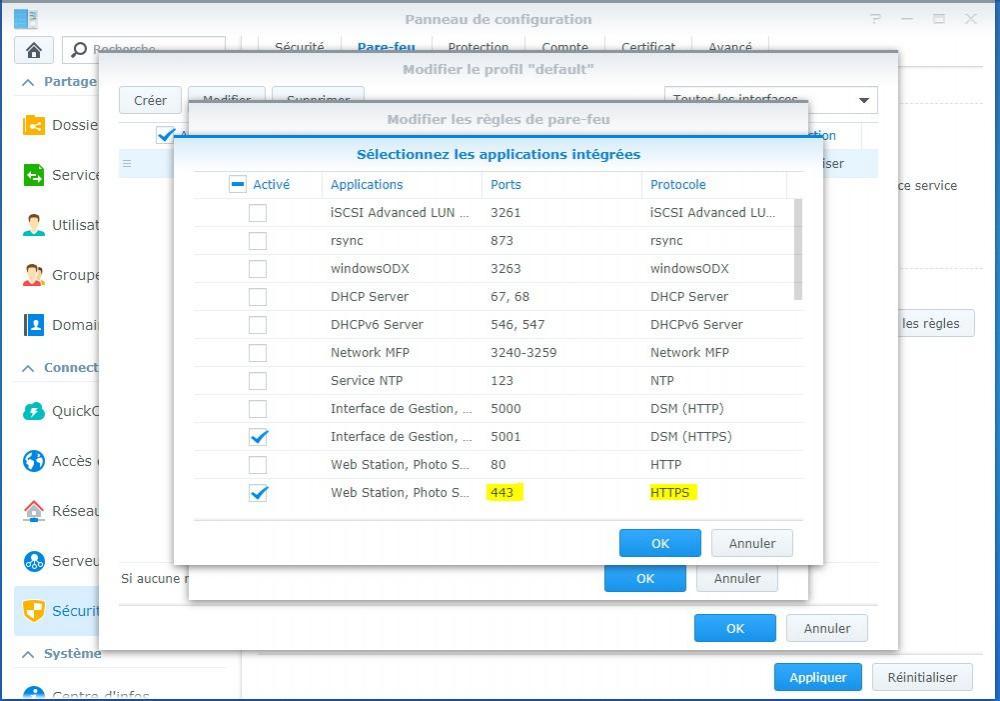
Task: Click Annuler in the profile default dialog
Action: coord(827,628)
